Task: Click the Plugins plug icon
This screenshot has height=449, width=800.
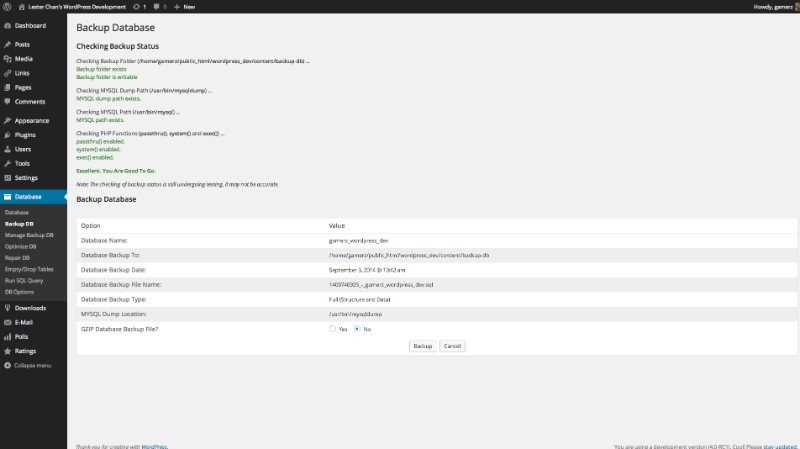Action: pyautogui.click(x=8, y=135)
